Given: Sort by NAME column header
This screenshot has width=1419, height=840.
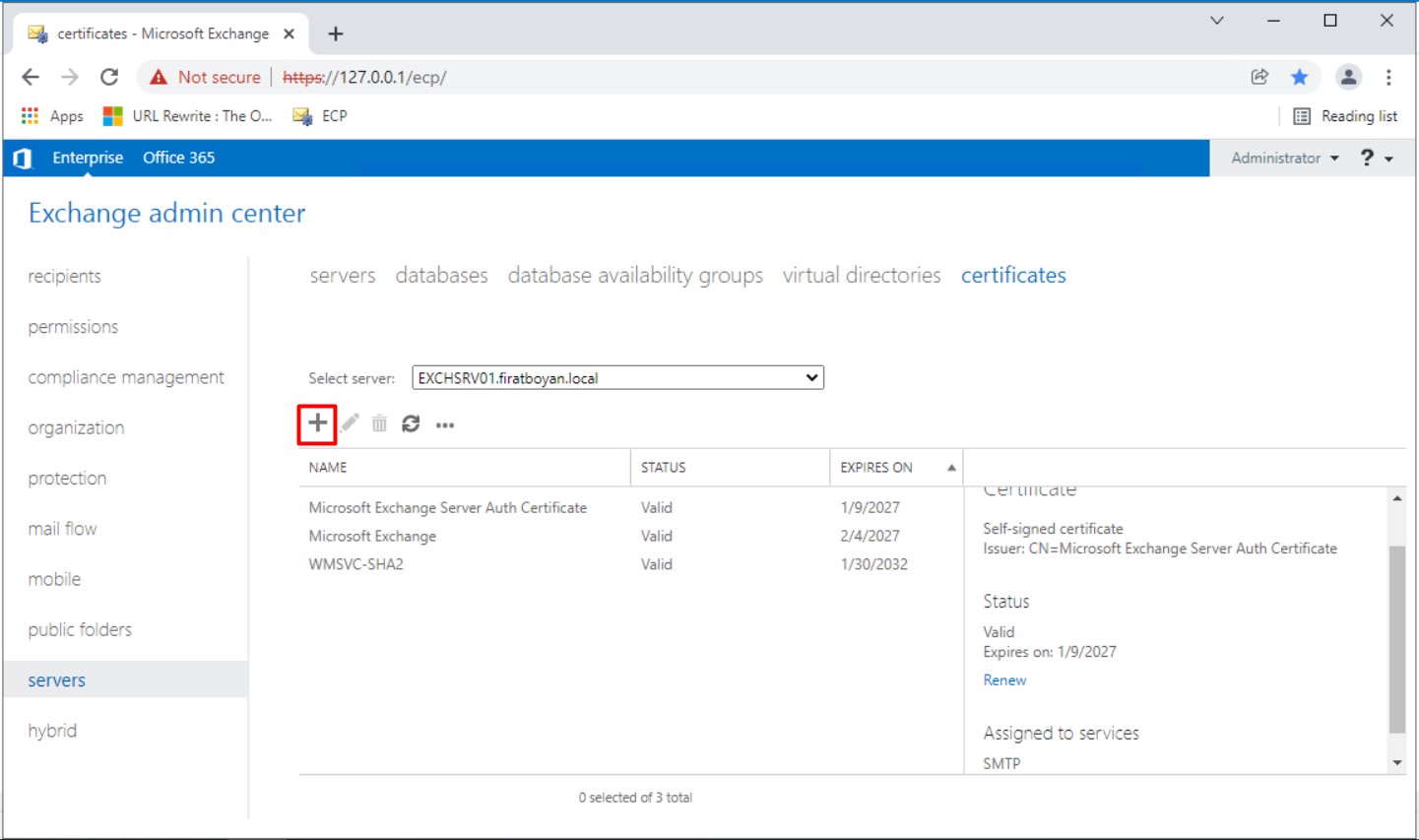Looking at the screenshot, I should (465, 468).
